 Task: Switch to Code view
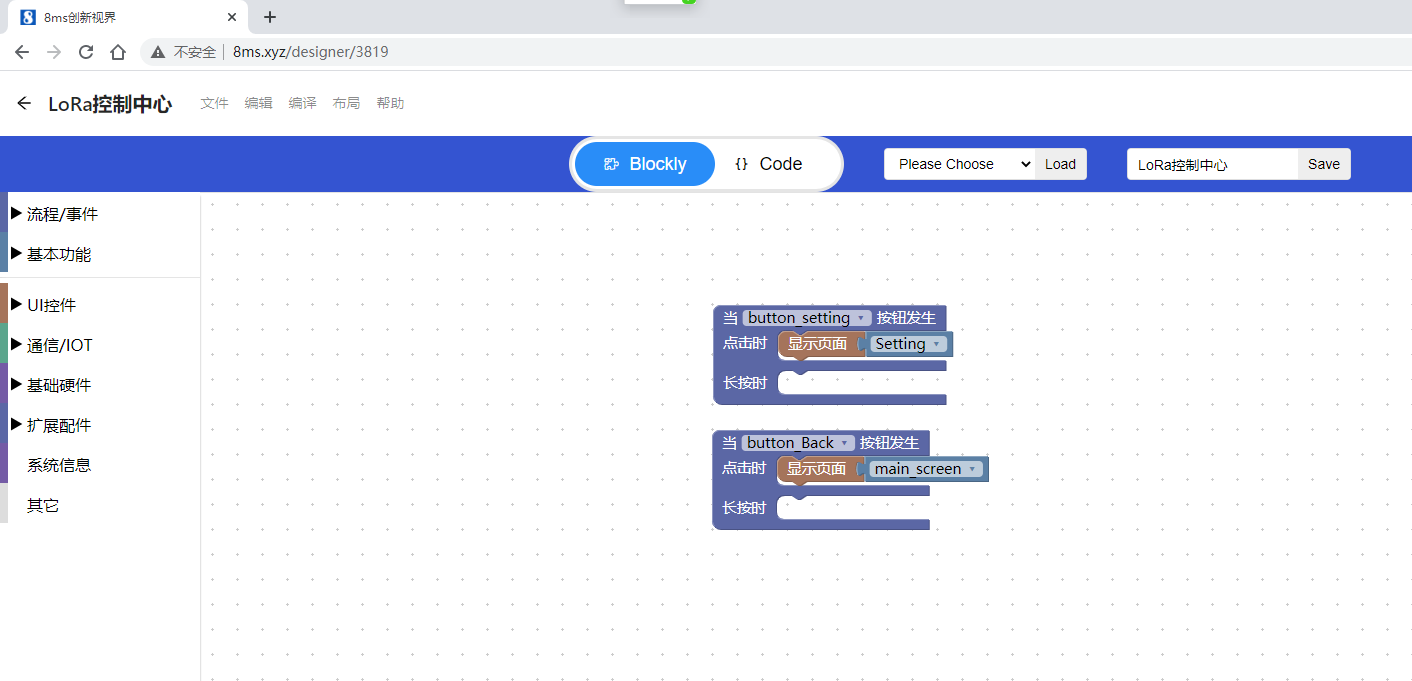coord(768,164)
